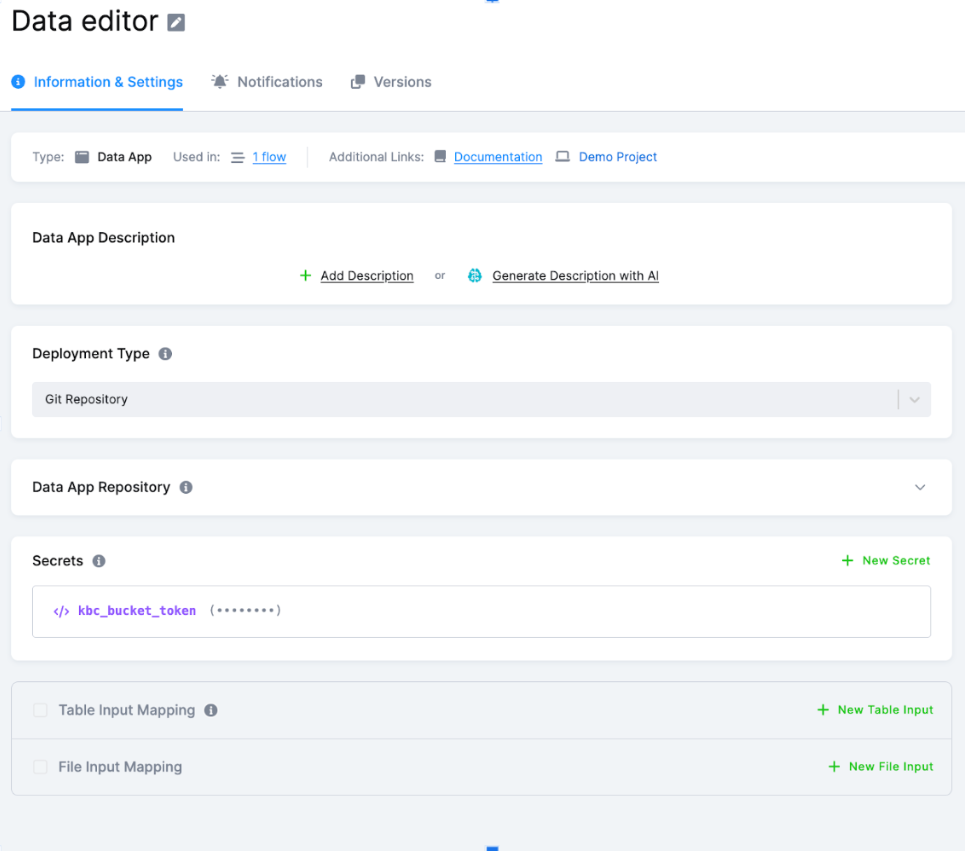
Task: Click the plus icon beside Add Description
Action: tap(305, 275)
